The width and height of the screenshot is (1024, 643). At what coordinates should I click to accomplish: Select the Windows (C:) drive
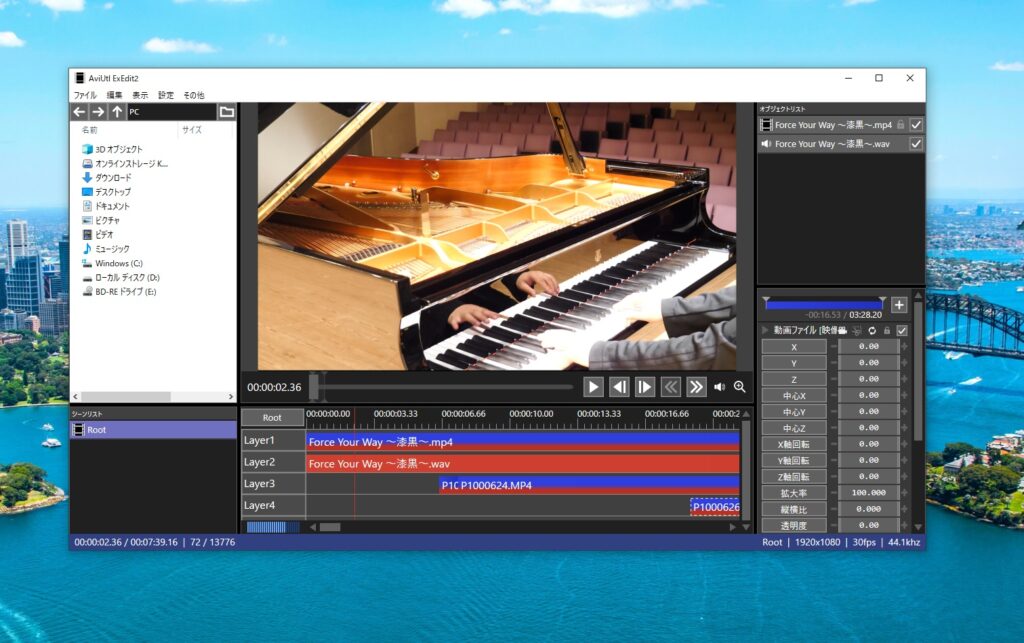click(112, 263)
